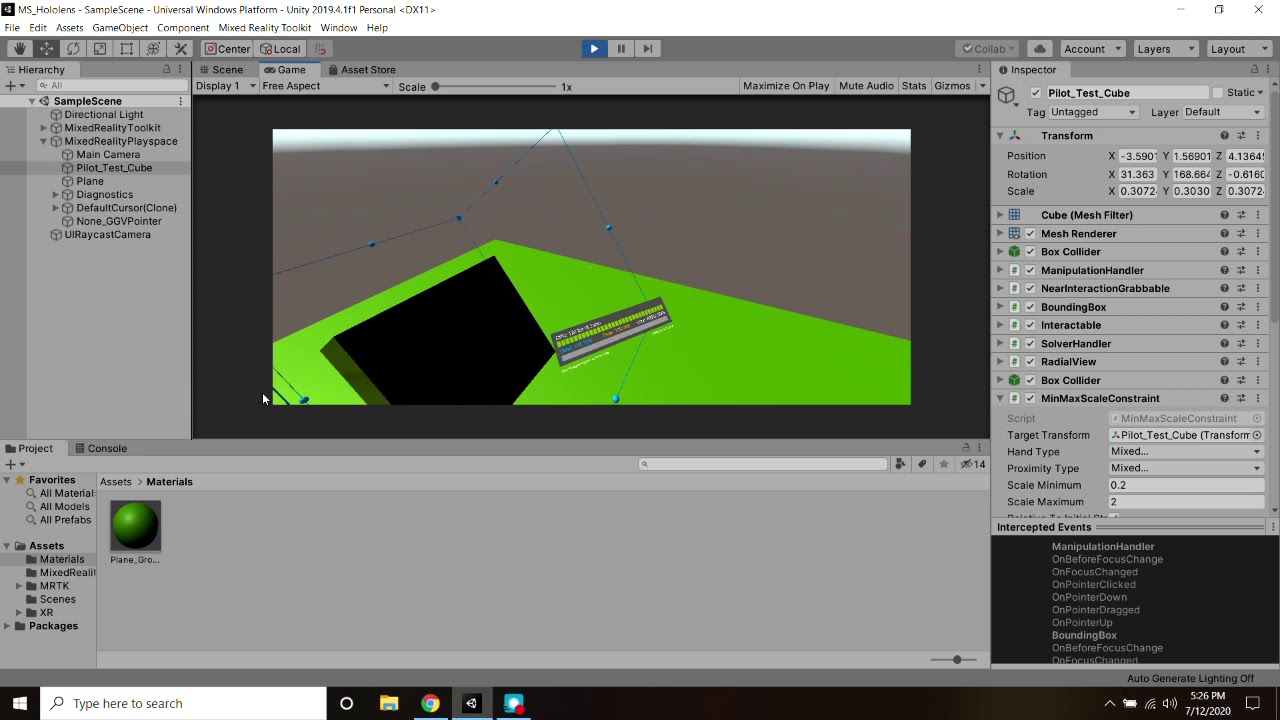Click search by type icon in Project

900,464
